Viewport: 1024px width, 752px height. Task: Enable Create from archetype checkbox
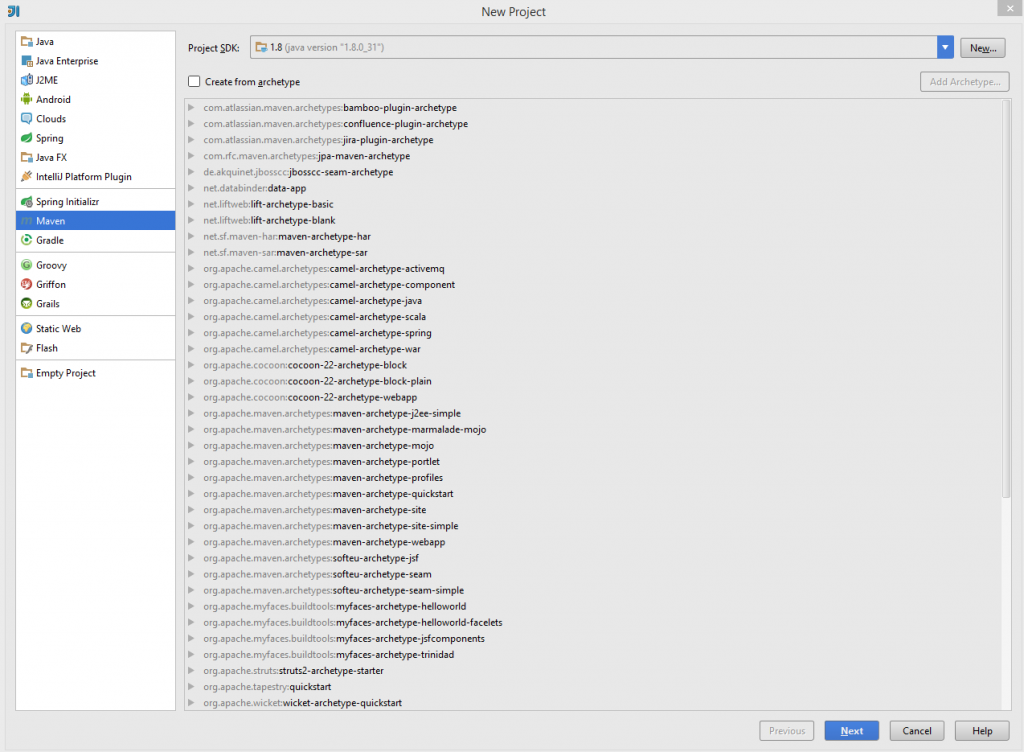tap(194, 82)
